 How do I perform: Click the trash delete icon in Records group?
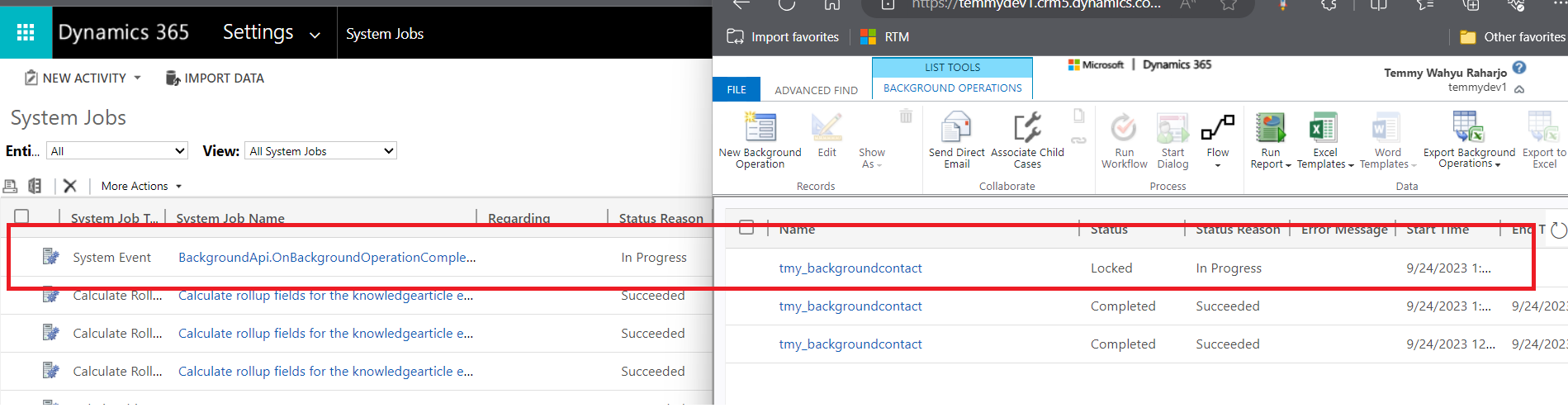tap(906, 116)
